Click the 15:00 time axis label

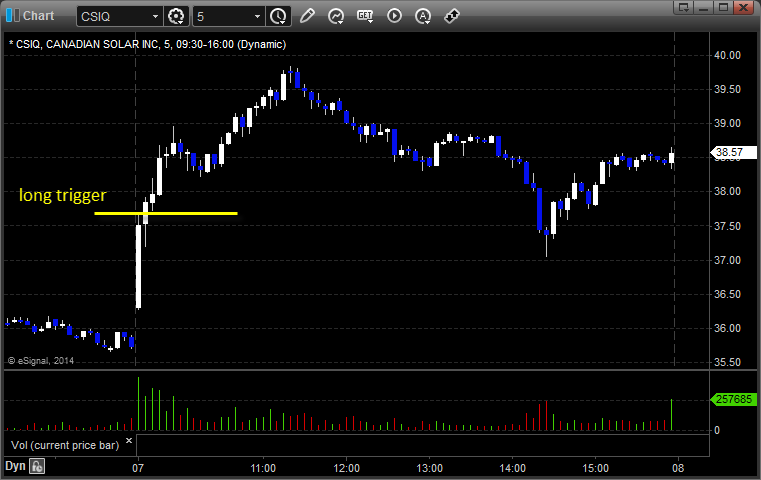tap(596, 468)
